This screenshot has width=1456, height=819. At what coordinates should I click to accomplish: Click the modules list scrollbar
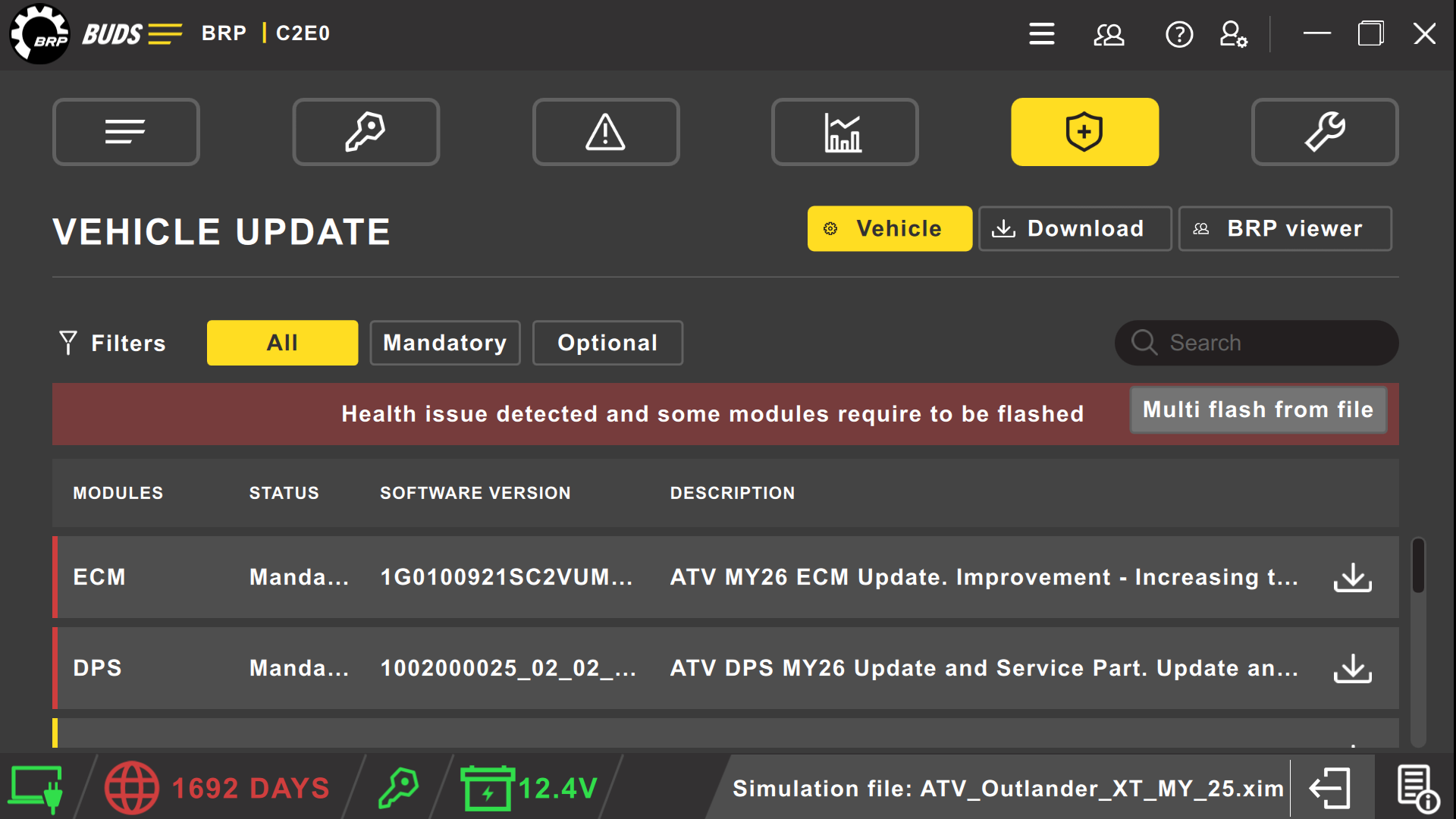click(1418, 566)
